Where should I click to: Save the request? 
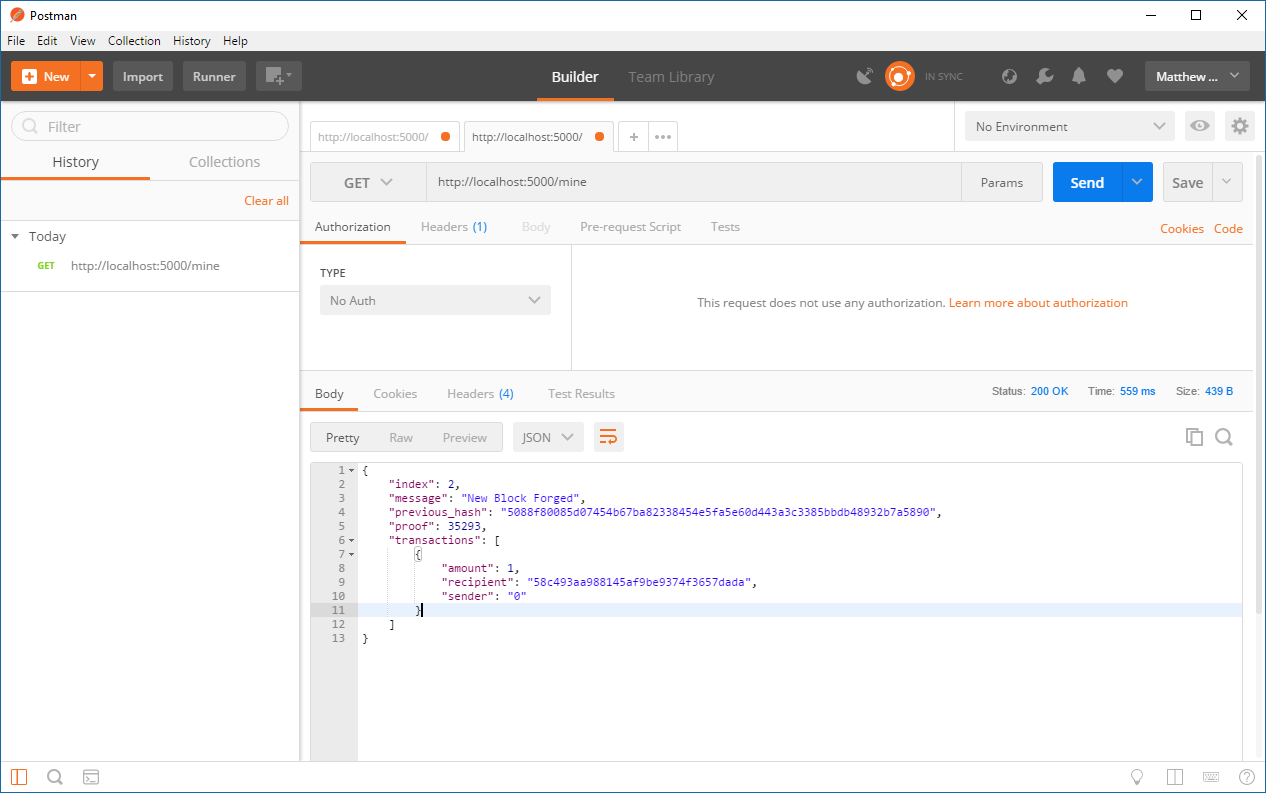click(1187, 183)
